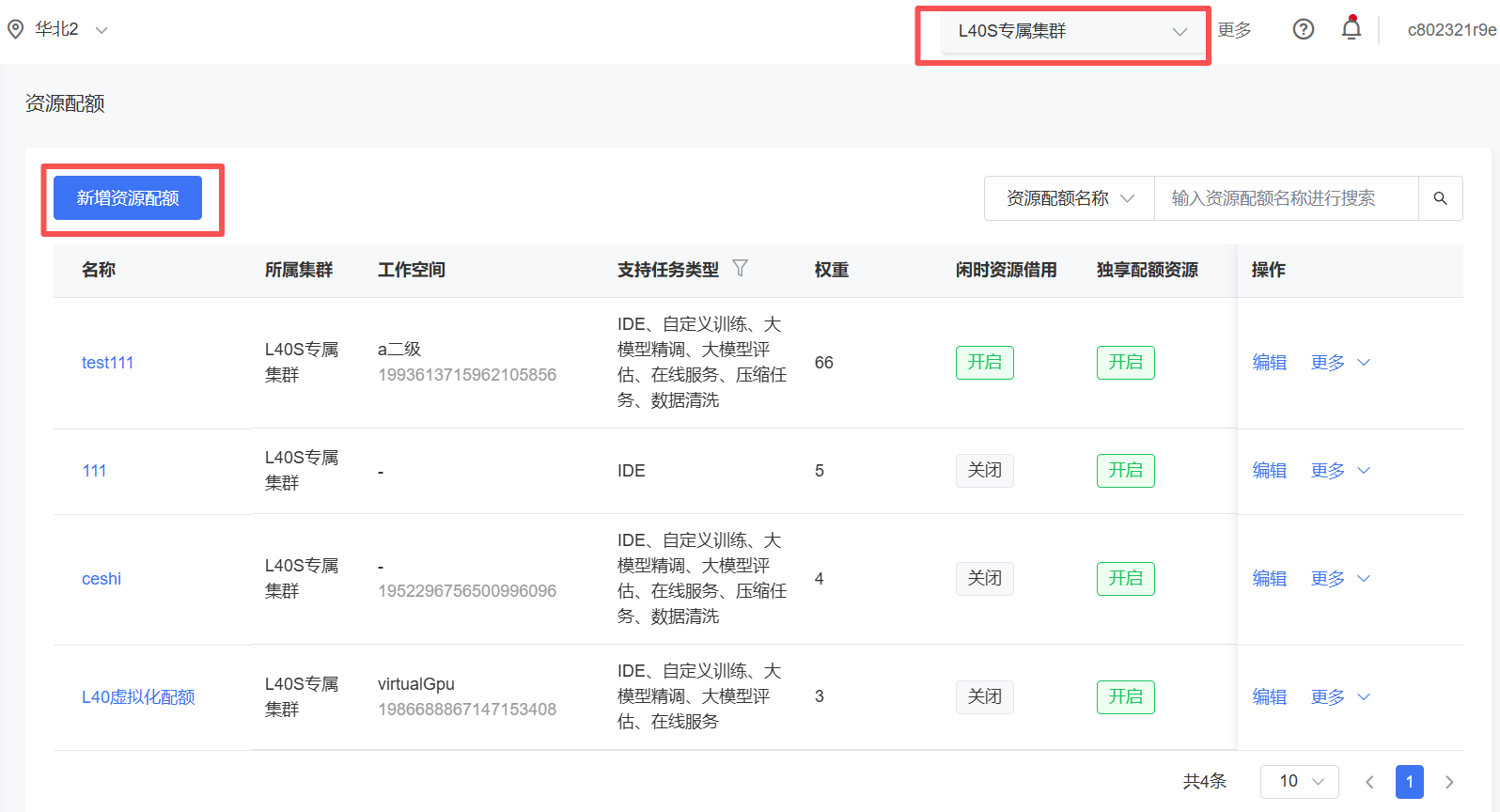Click 编辑 for the ceshi row
Image resolution: width=1500 pixels, height=812 pixels.
tap(1269, 579)
